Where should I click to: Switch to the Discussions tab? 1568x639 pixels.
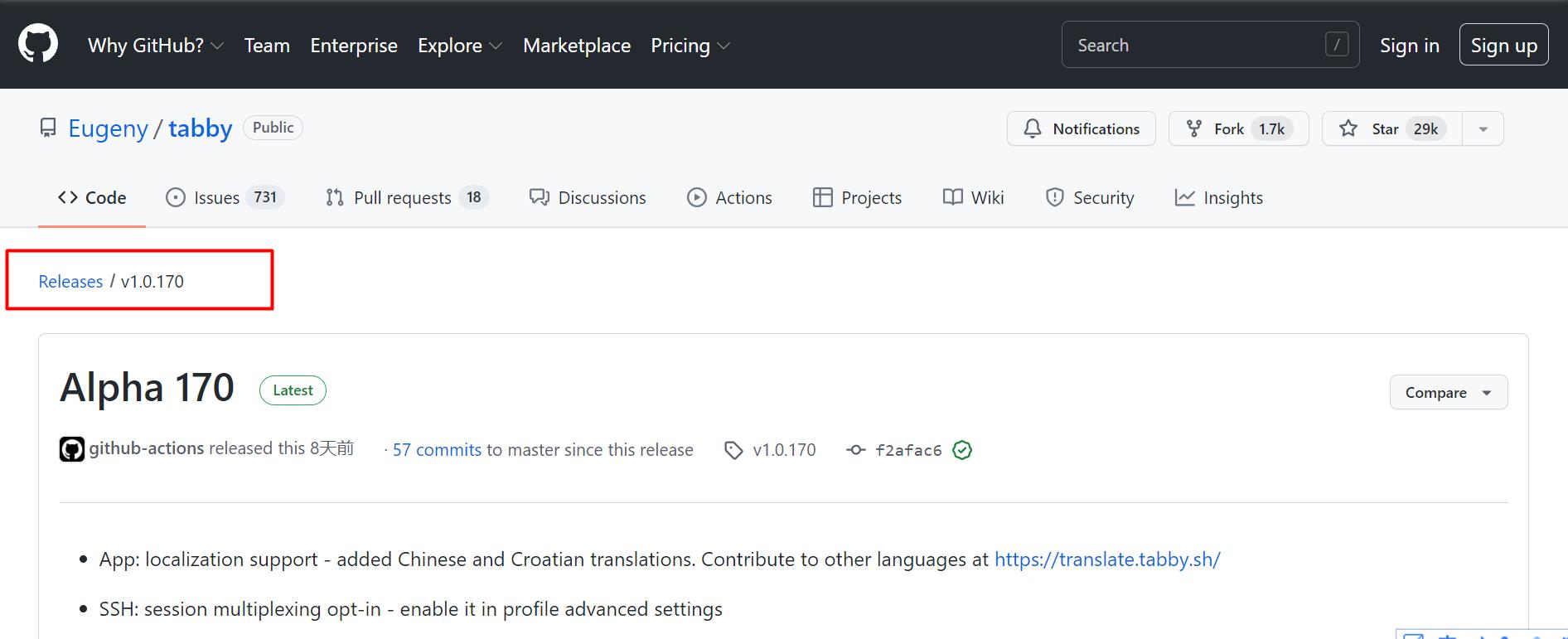[x=588, y=198]
